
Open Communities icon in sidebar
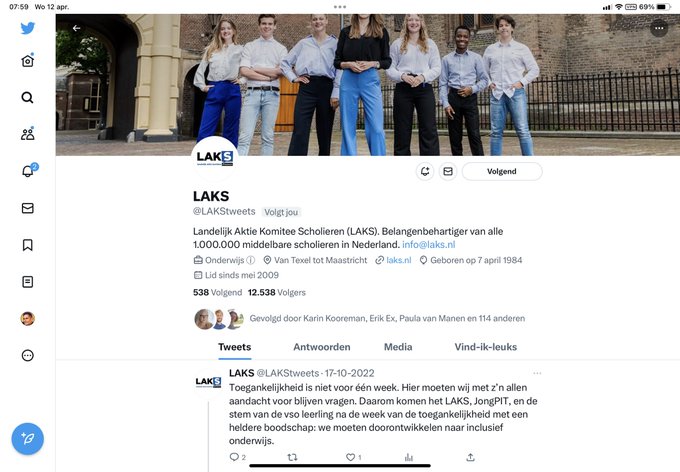tap(28, 134)
